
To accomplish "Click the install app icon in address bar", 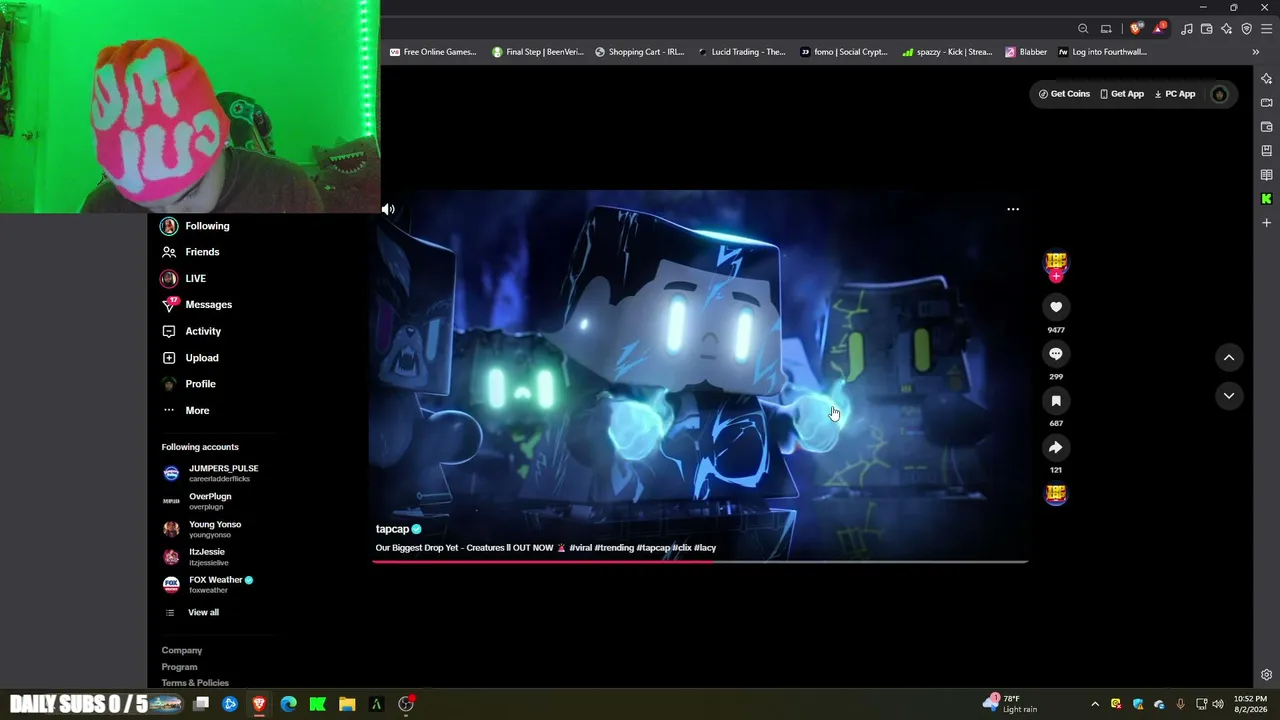I will pos(1106,29).
